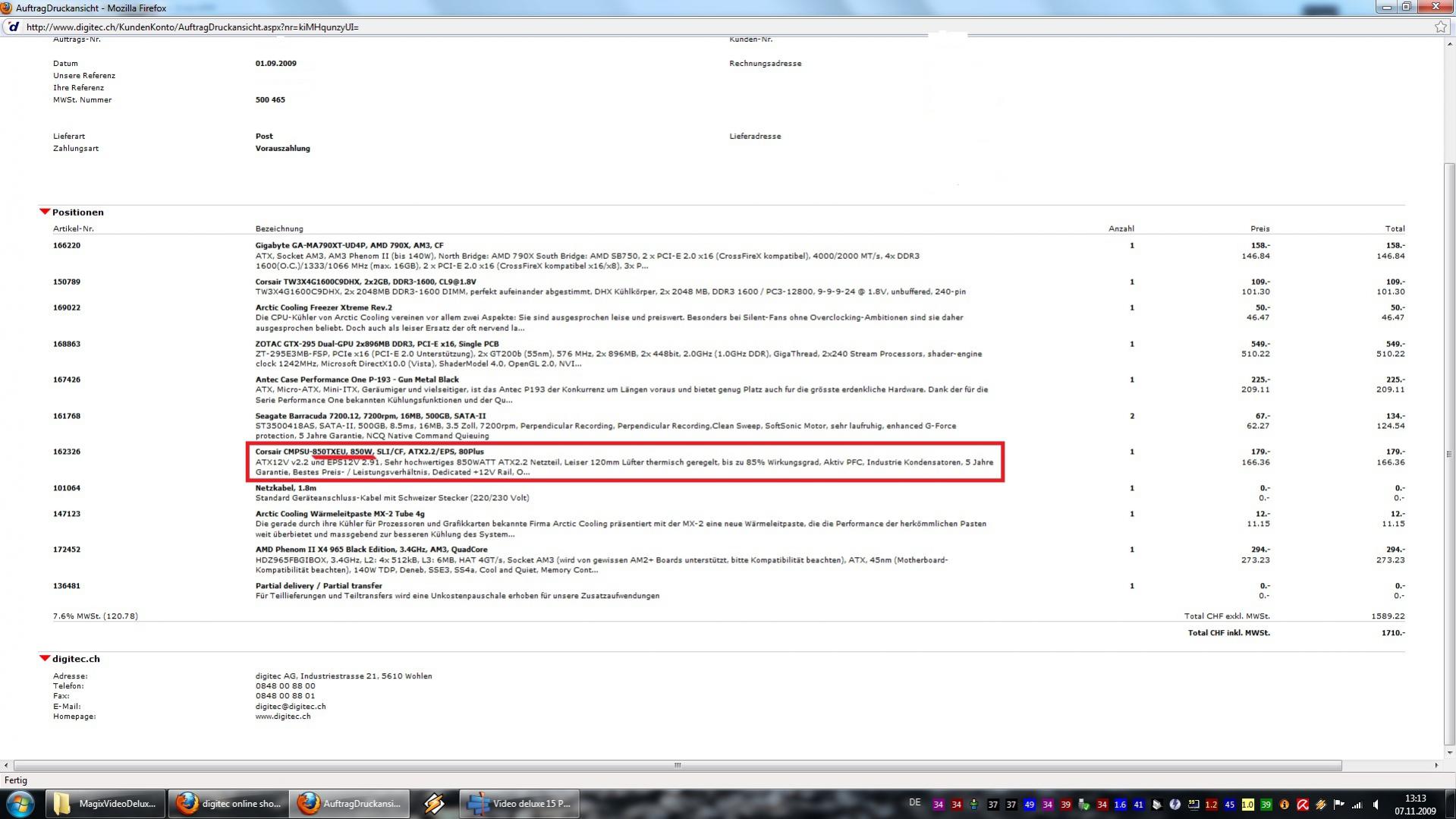Select Partial delivery / Partial transfer title
The image size is (1456, 819).
[319, 586]
